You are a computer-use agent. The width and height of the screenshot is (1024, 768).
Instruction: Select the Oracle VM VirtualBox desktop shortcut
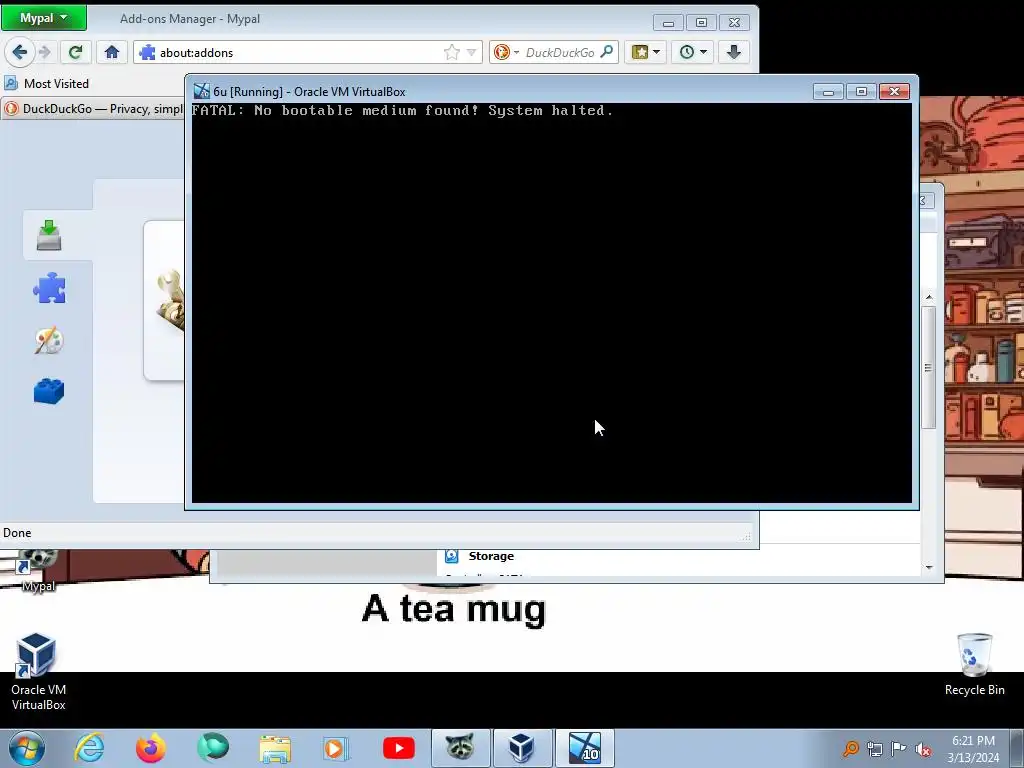pyautogui.click(x=38, y=672)
